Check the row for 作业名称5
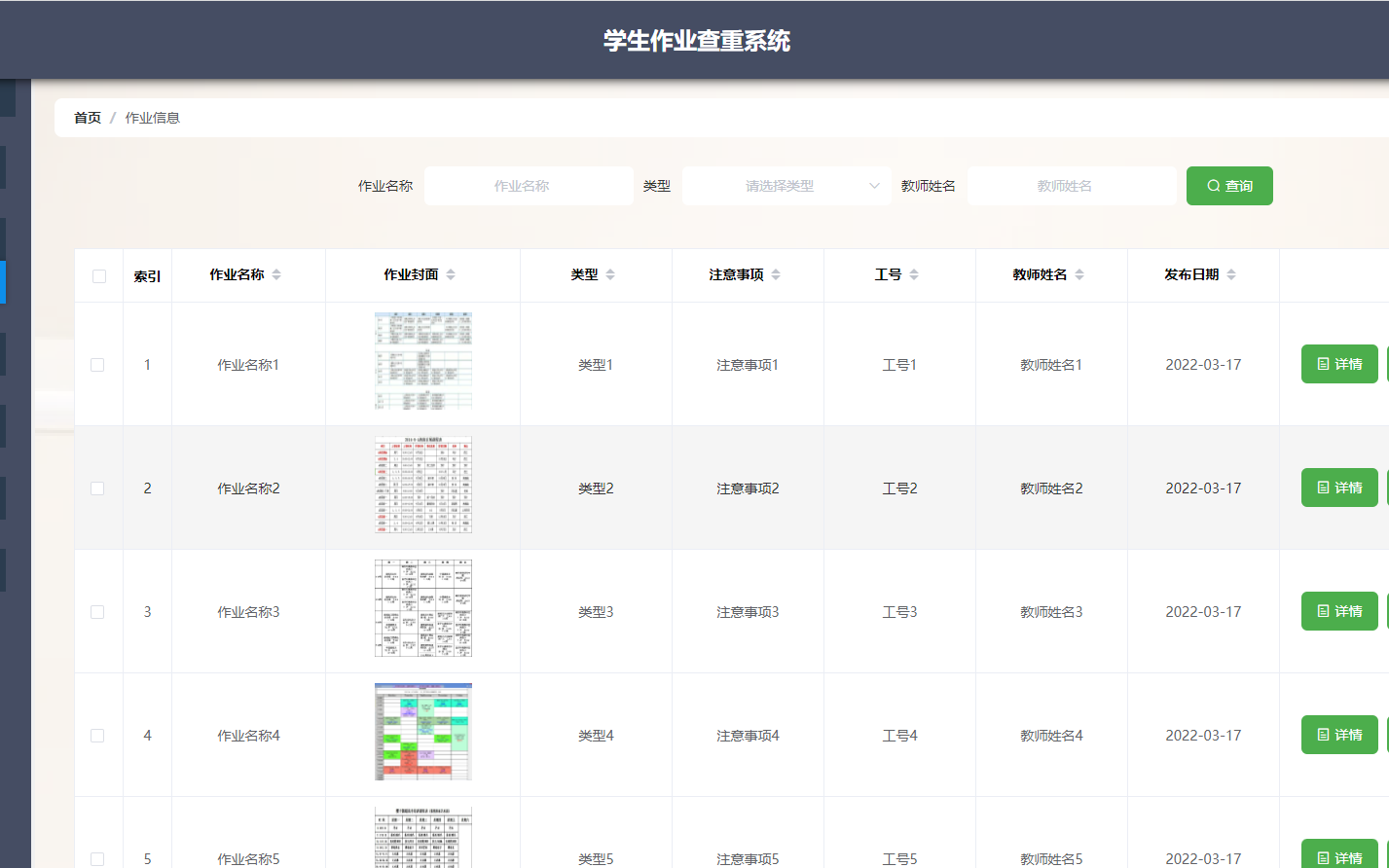Viewport: 1389px width, 868px height. tap(97, 859)
